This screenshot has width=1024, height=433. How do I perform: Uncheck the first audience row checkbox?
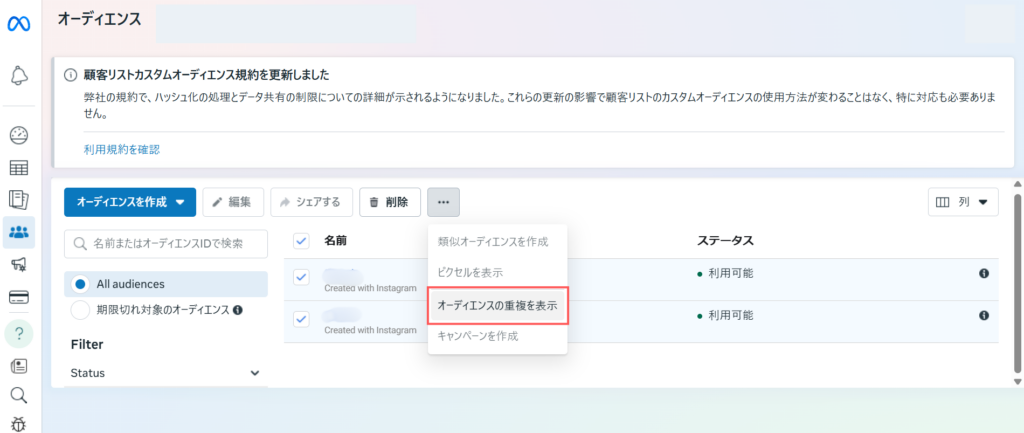click(x=301, y=277)
